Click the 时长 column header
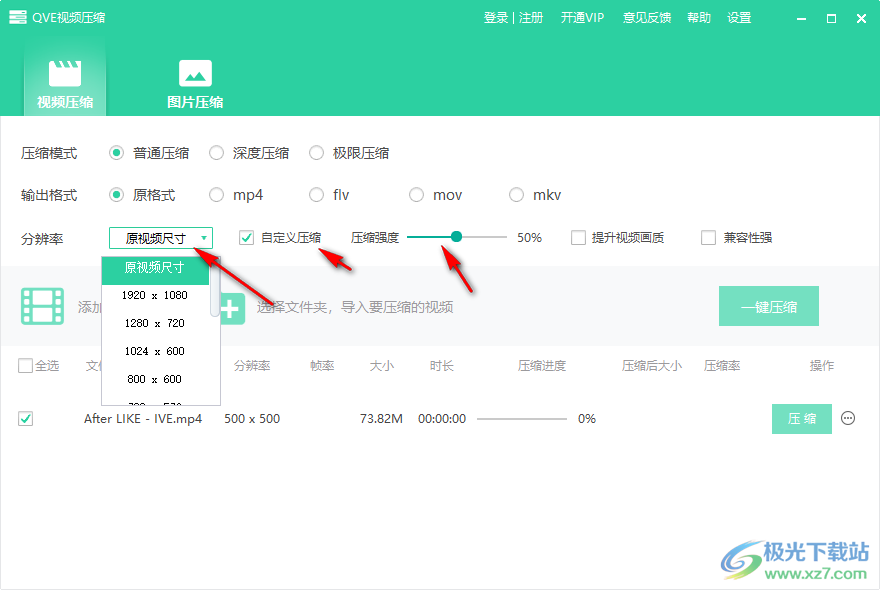This screenshot has width=880, height=590. point(442,366)
